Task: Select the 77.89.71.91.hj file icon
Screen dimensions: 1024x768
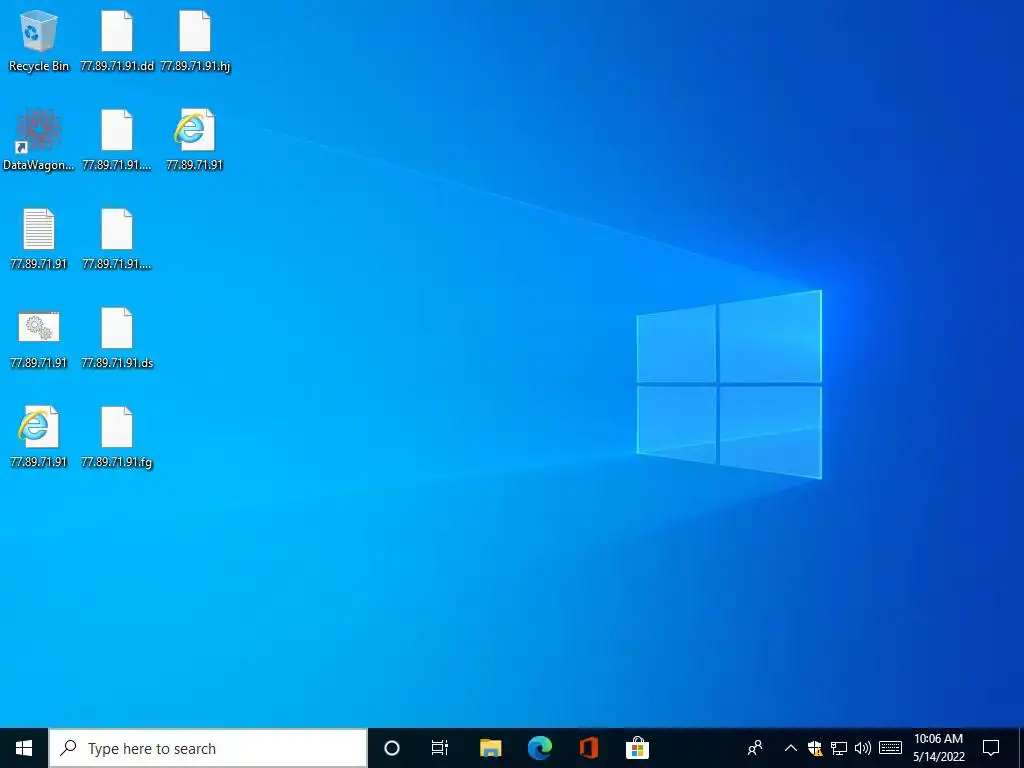Action: coord(195,40)
